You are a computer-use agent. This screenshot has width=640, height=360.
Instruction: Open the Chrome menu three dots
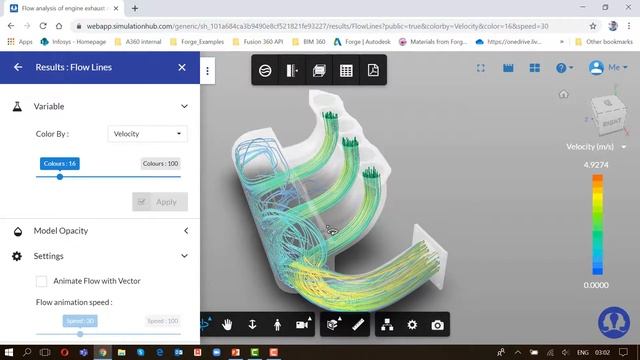[x=629, y=26]
